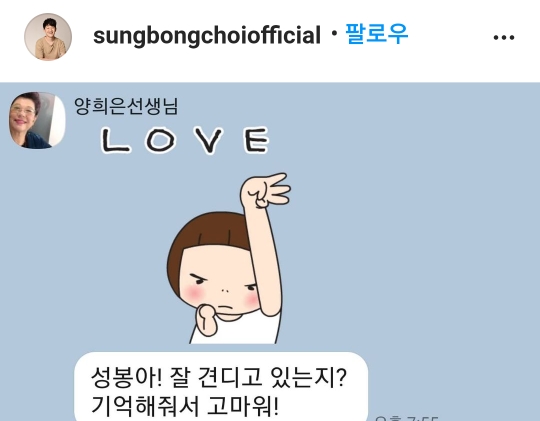Screen dimensions: 540x421
Task: Tap the message line 성봉아! 잘 견디고 있는지?
Action: point(218,378)
